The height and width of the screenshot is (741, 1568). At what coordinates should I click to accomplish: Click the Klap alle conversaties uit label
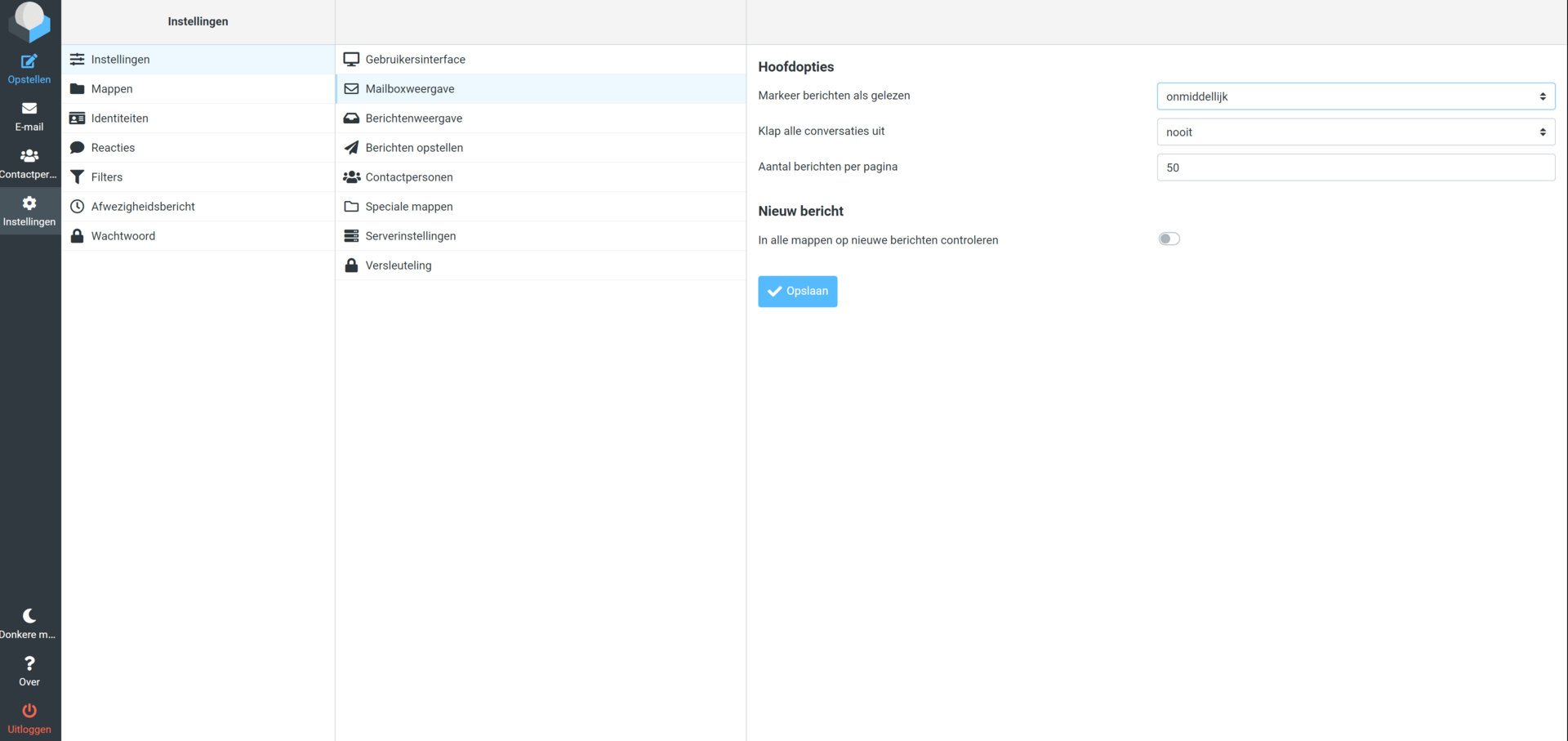coord(821,131)
